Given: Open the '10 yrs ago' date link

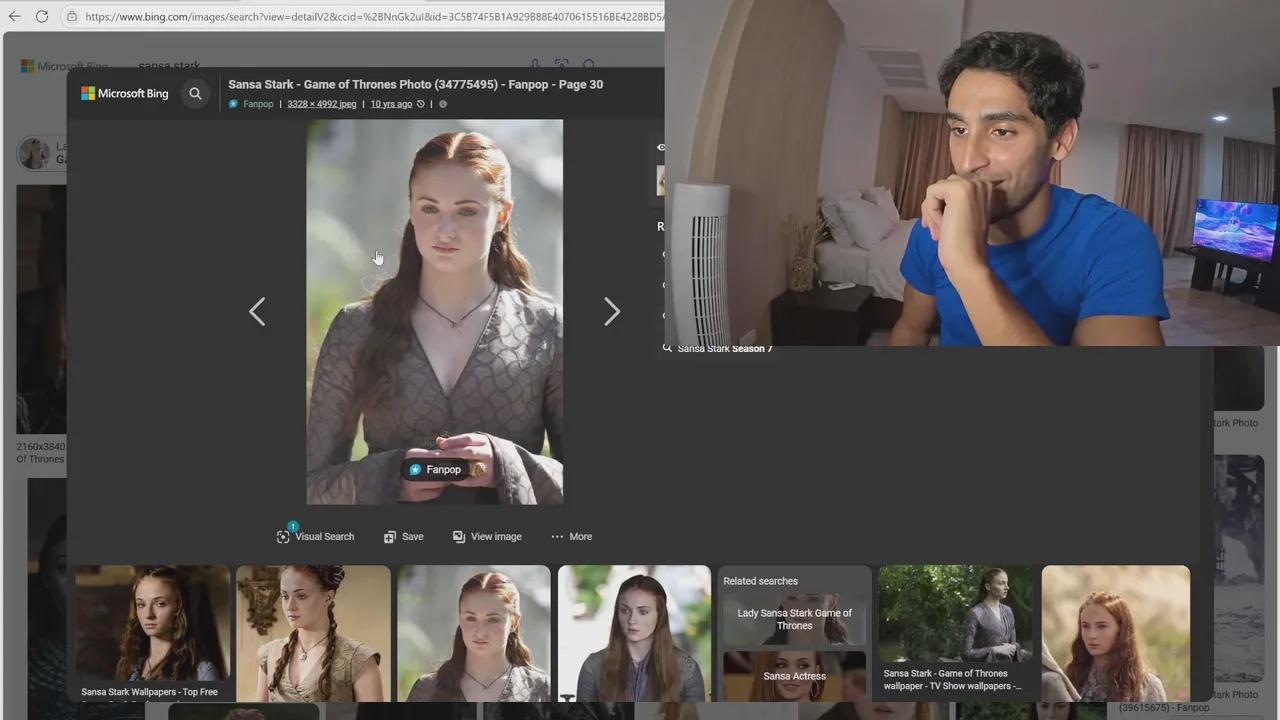Looking at the screenshot, I should point(391,104).
